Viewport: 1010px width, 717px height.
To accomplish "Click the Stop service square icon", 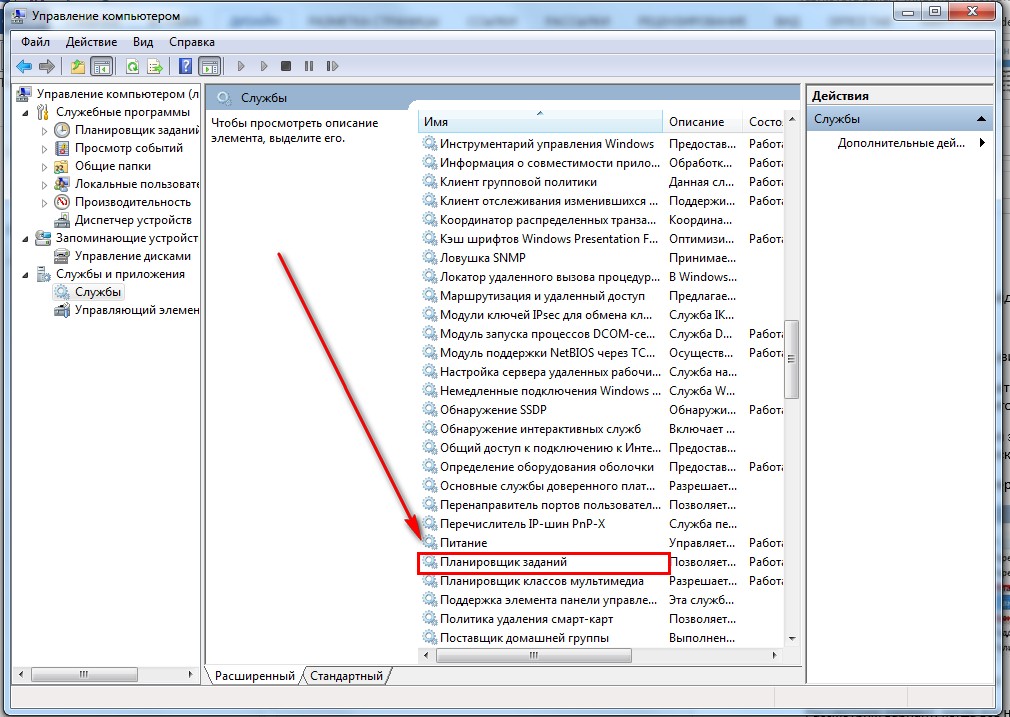I will point(286,66).
